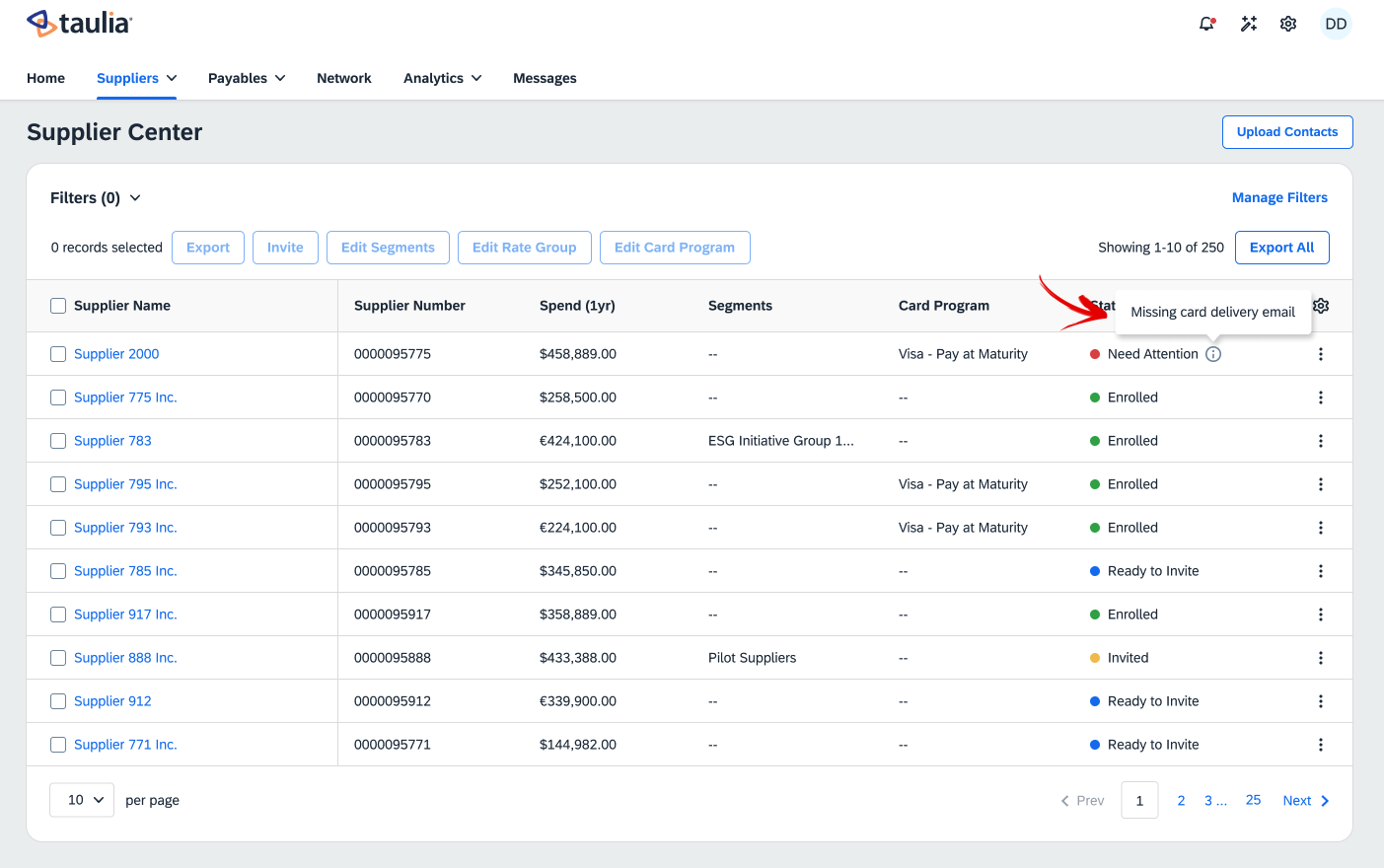Expand the Filters (0) section
Screen dimensions: 1384x868
coord(96,198)
